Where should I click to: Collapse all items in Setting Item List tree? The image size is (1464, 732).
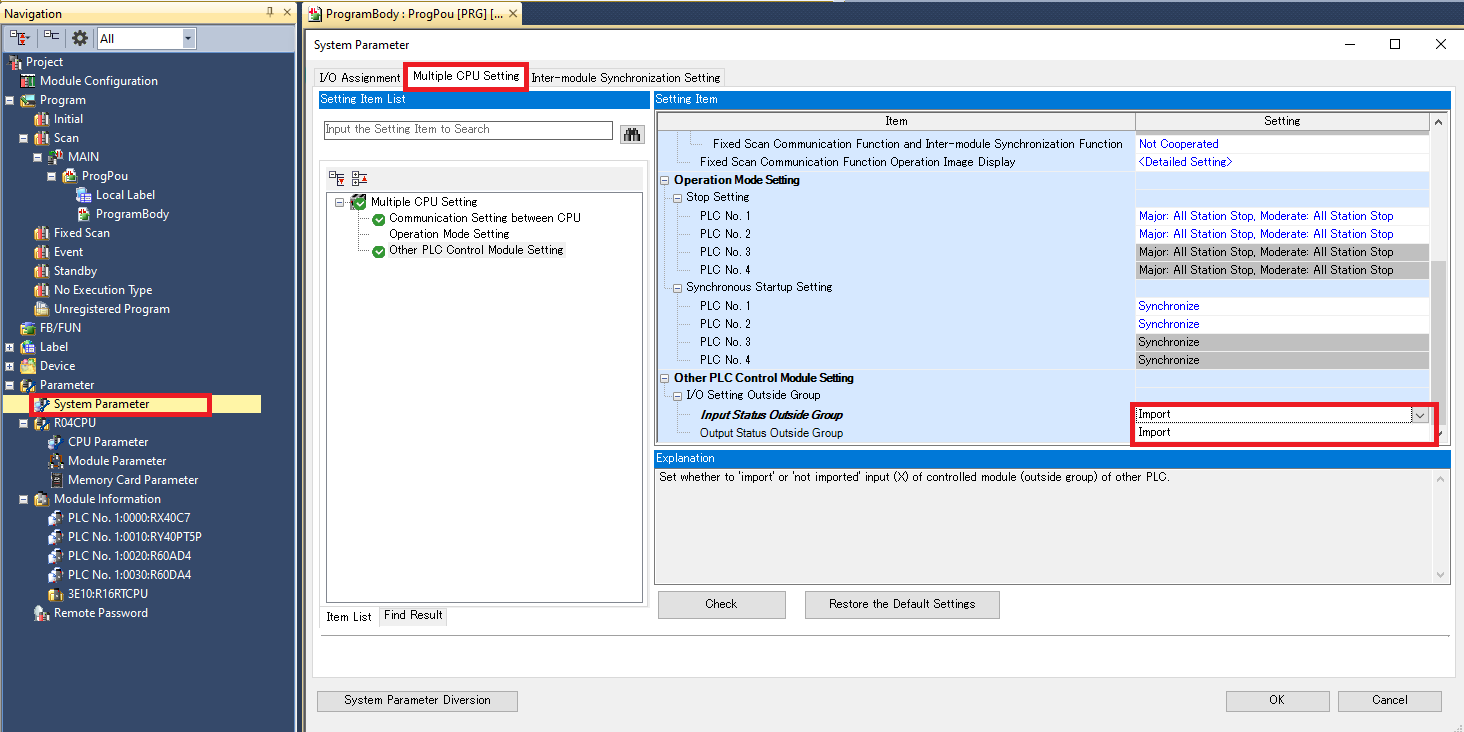point(360,178)
